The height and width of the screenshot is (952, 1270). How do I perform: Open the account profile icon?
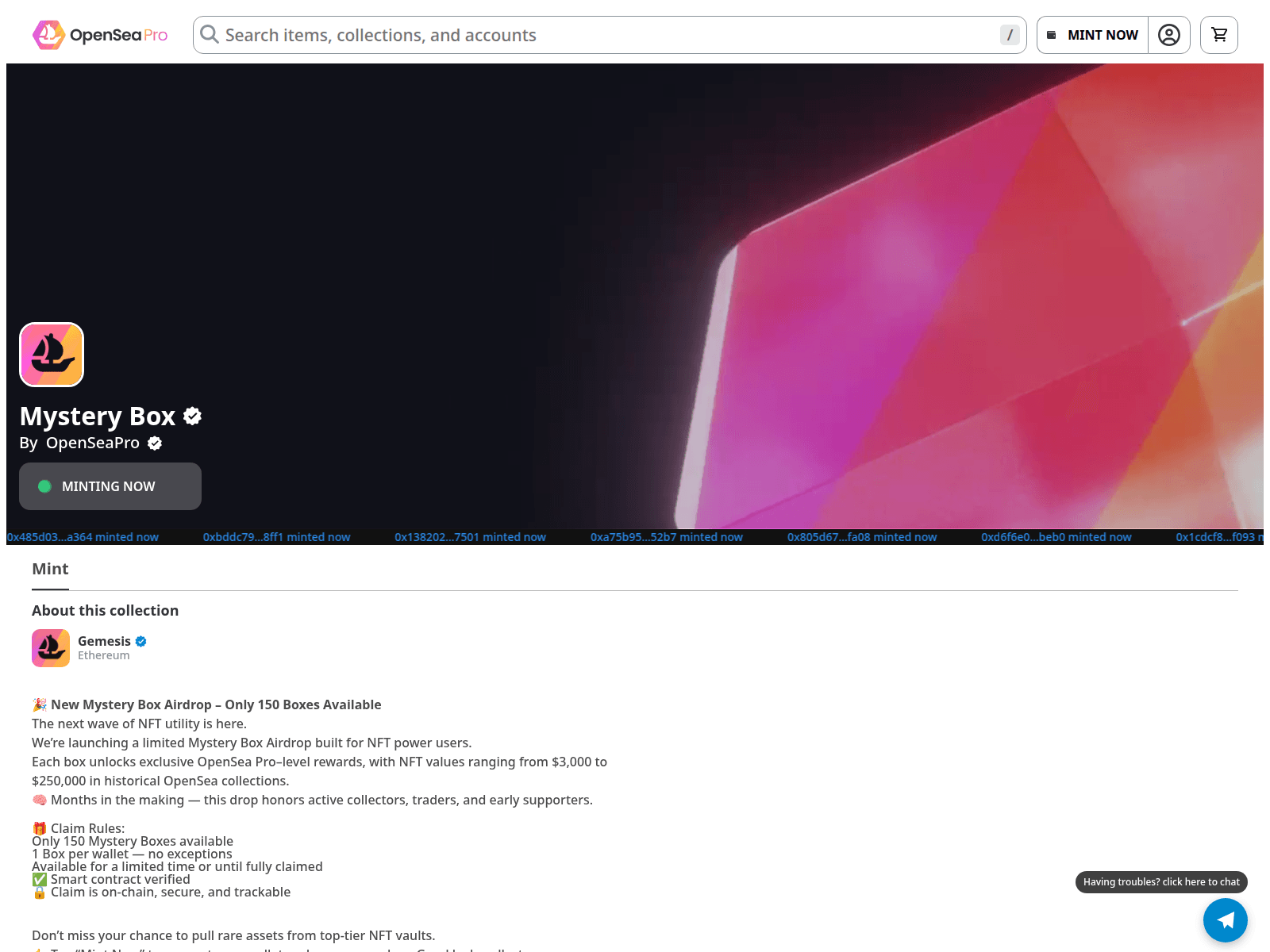1168,35
